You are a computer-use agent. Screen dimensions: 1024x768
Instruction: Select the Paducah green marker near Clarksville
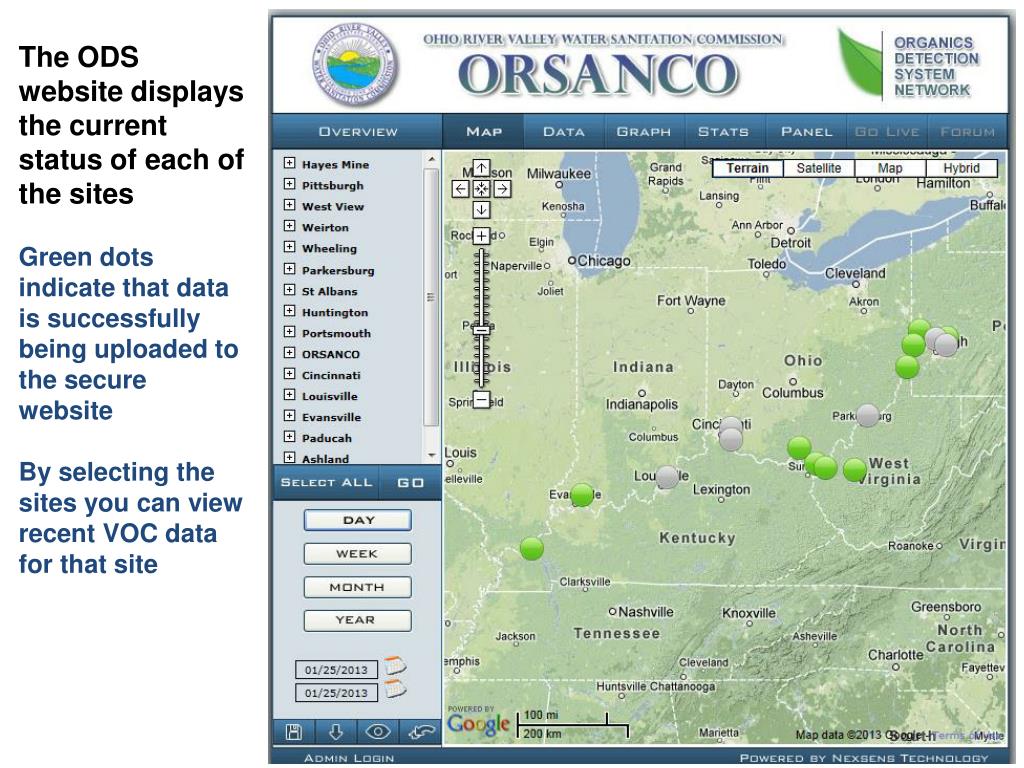coord(532,549)
